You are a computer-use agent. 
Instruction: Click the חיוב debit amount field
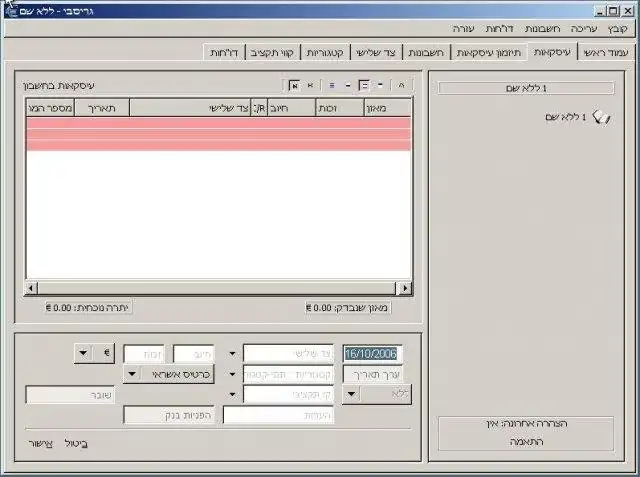coord(193,354)
